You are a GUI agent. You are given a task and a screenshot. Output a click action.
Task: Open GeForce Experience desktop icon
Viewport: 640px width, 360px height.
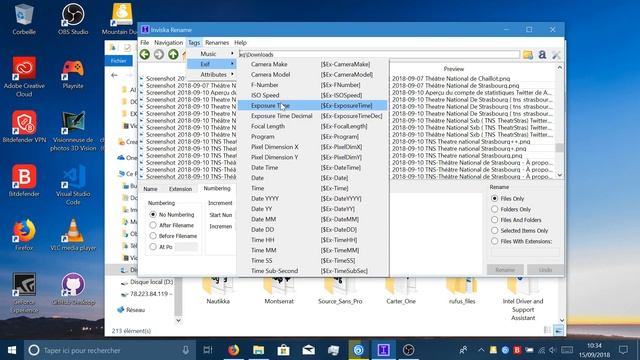[x=24, y=293]
